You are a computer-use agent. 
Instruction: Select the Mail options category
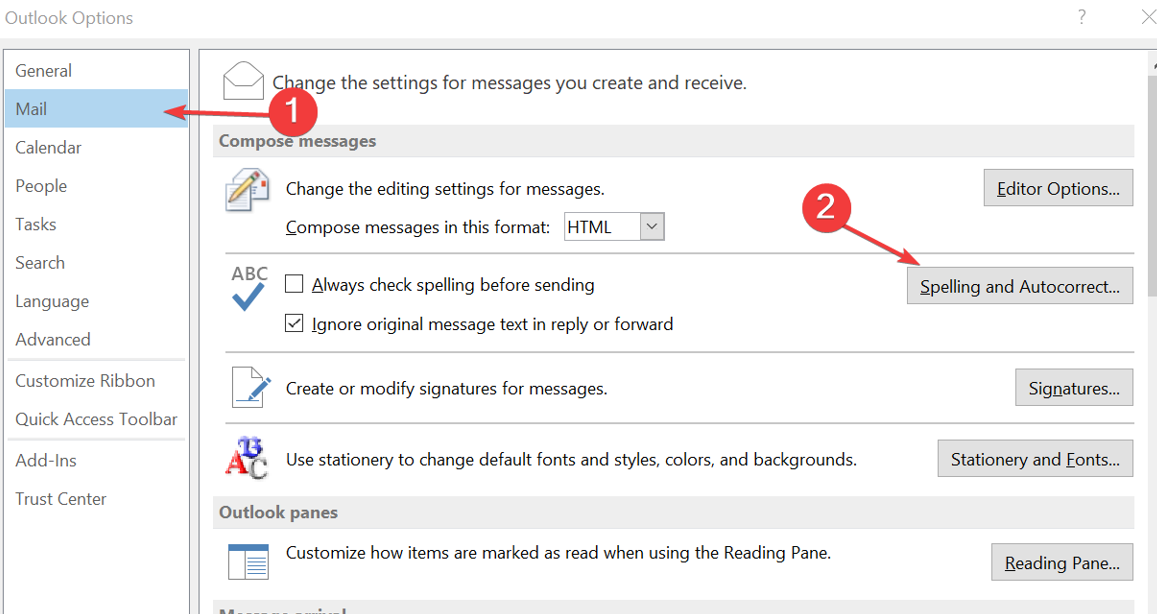[96, 108]
